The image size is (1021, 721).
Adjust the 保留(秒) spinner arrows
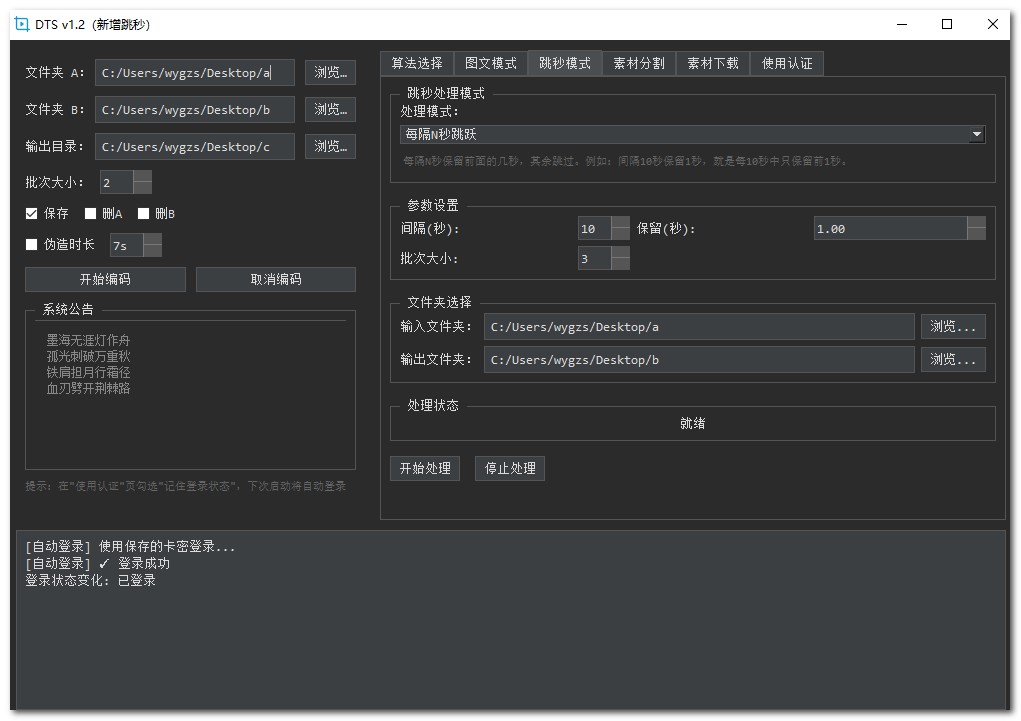975,229
